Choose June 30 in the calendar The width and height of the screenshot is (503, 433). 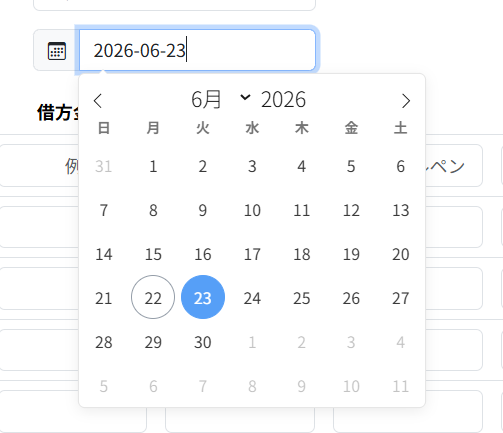203,342
